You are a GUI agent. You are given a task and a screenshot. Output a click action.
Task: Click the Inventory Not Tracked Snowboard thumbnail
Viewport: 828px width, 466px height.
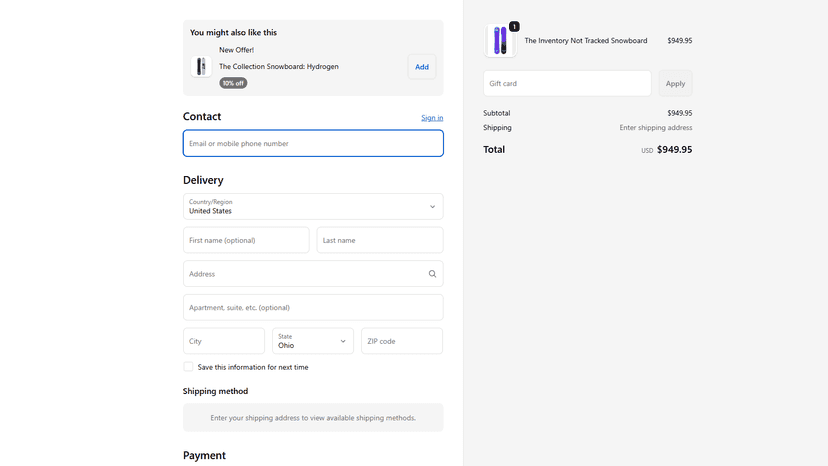[500, 41]
